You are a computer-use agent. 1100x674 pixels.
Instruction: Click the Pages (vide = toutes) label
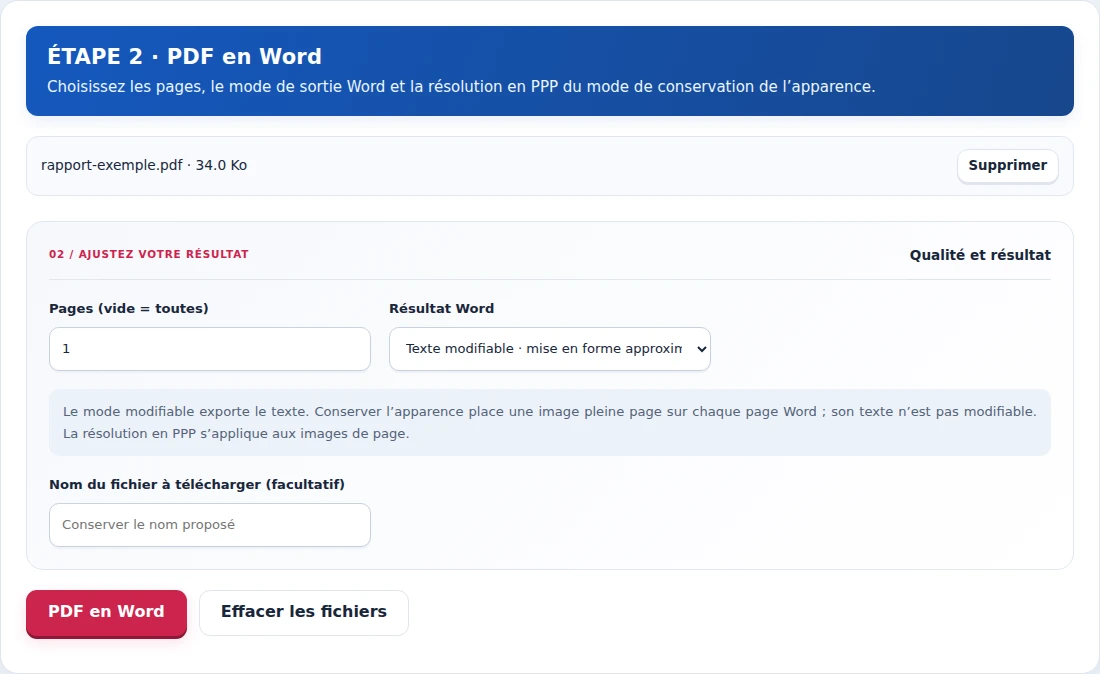(128, 309)
